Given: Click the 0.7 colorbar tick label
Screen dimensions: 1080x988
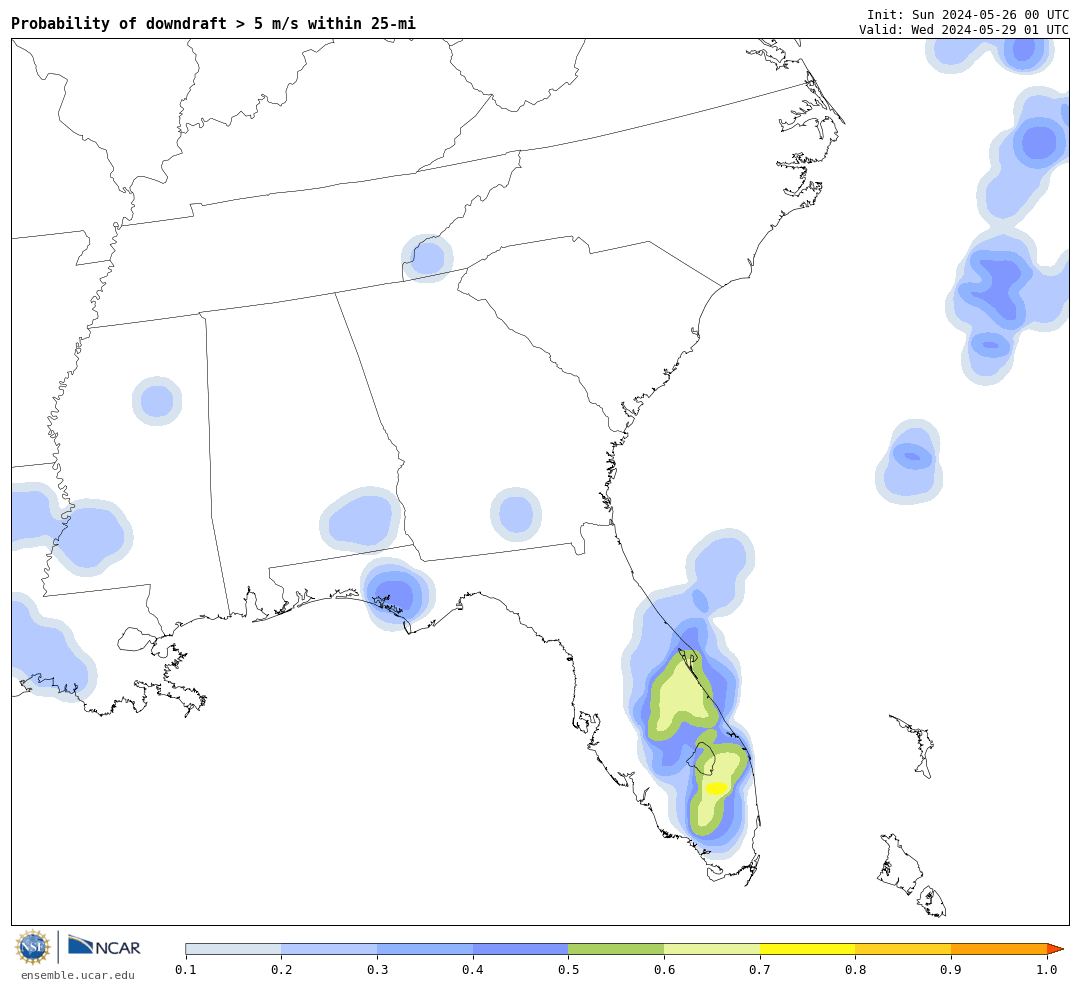Looking at the screenshot, I should click(760, 969).
